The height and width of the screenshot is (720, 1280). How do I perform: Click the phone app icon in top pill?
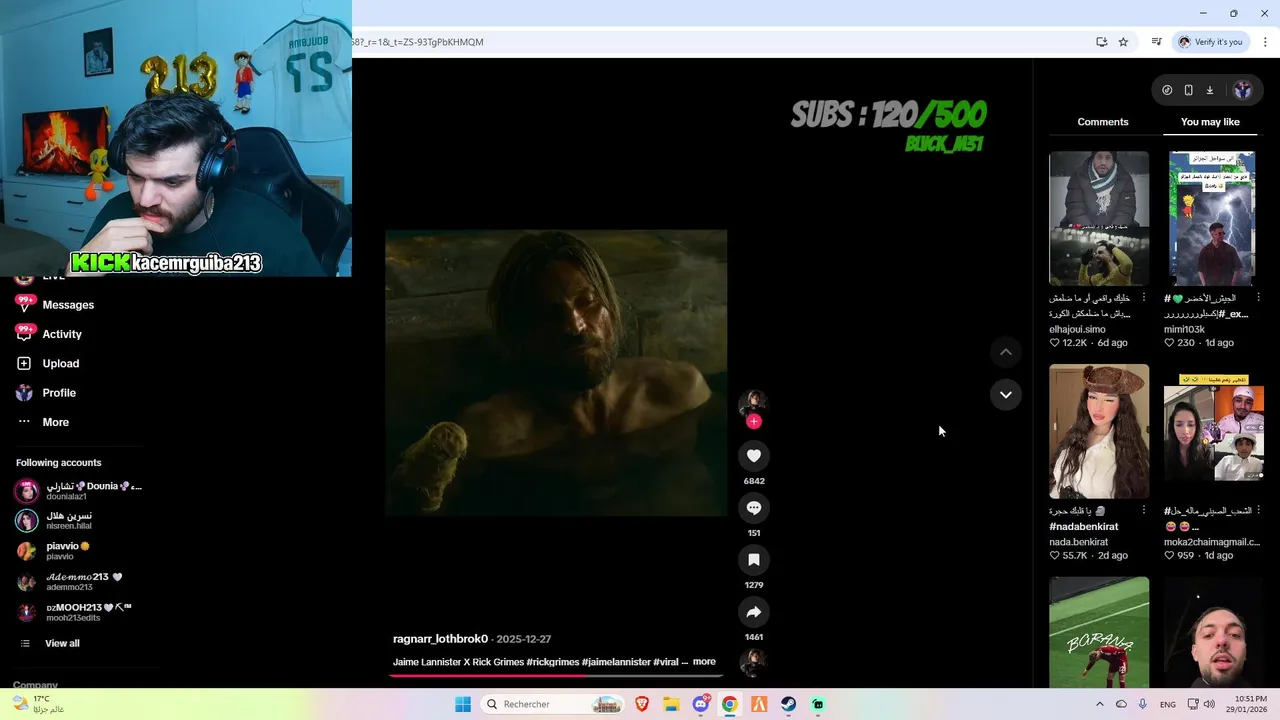[1188, 90]
